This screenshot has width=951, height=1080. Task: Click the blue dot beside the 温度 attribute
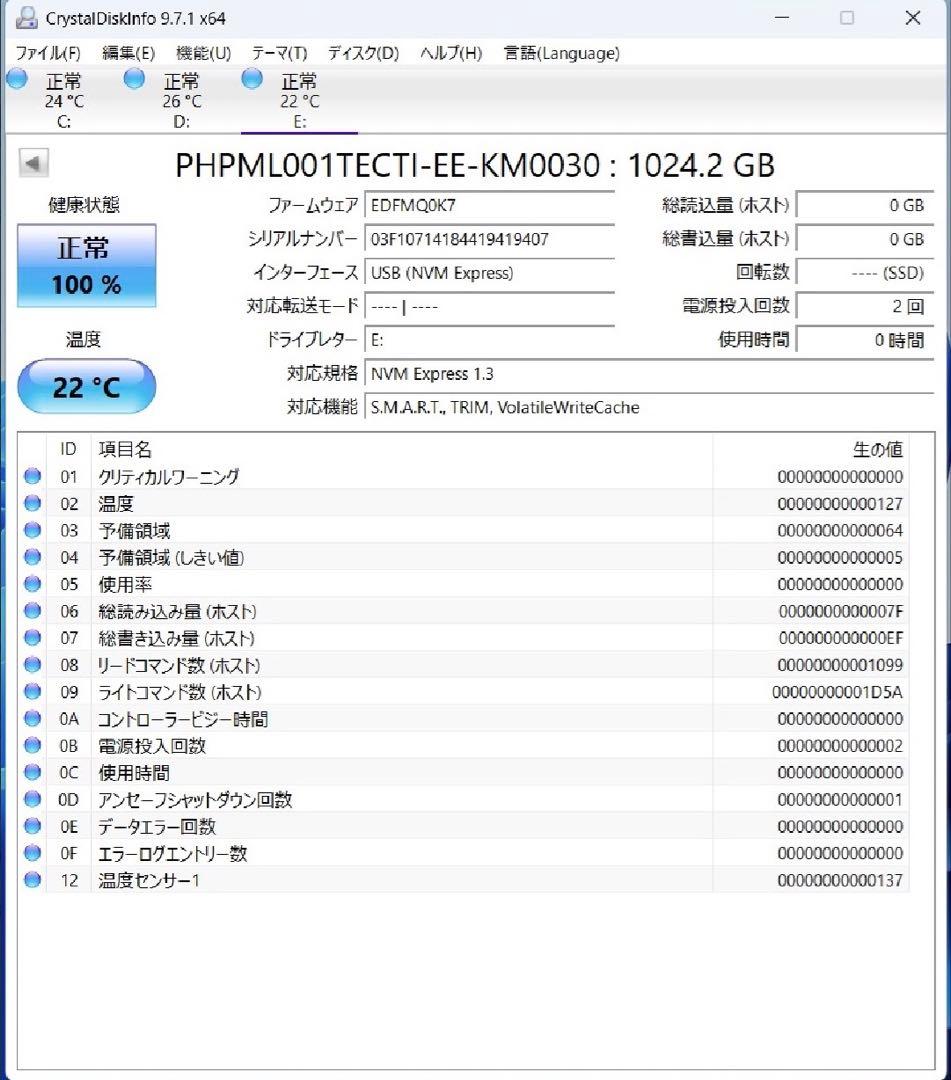(x=33, y=503)
